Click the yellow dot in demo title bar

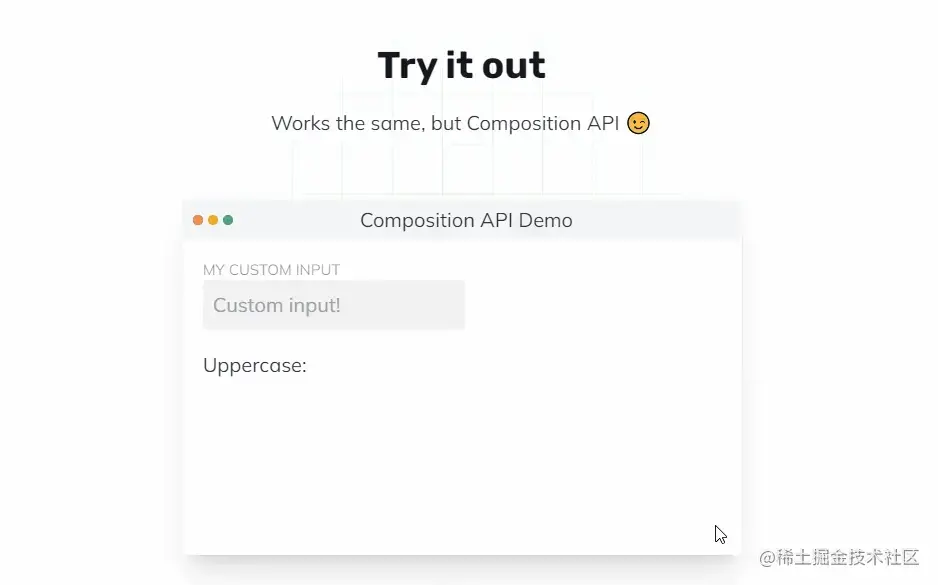tap(213, 220)
